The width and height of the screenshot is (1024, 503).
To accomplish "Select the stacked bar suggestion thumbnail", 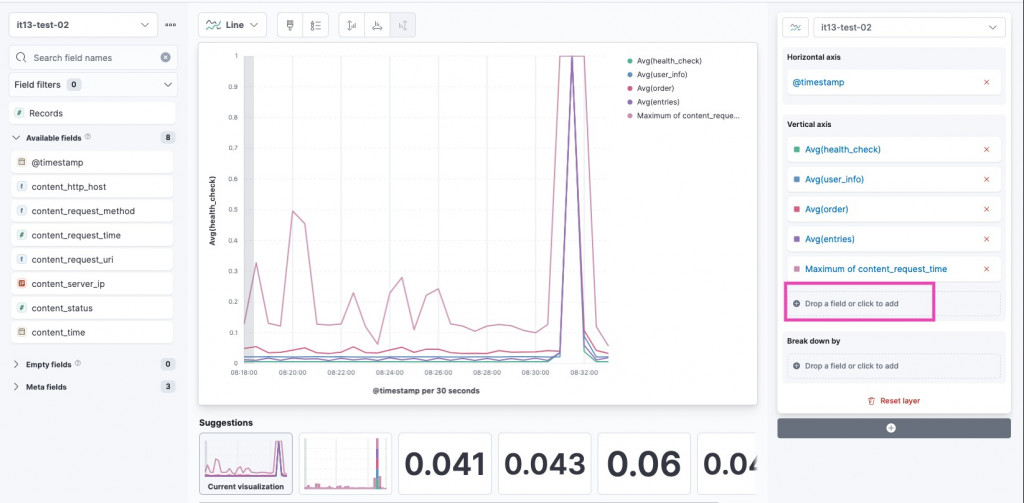I will pos(345,463).
